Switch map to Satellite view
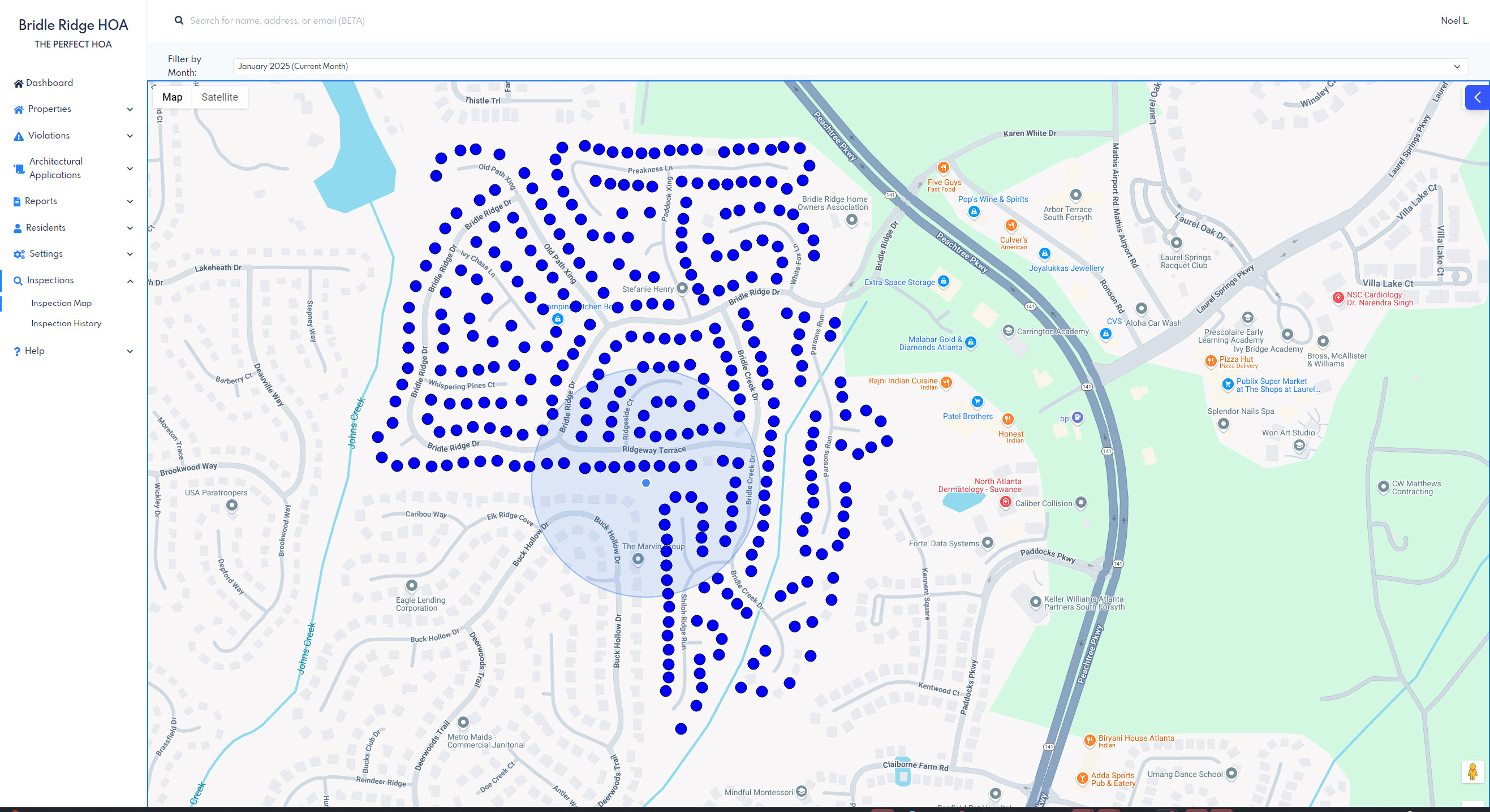The height and width of the screenshot is (812, 1490). (x=219, y=97)
